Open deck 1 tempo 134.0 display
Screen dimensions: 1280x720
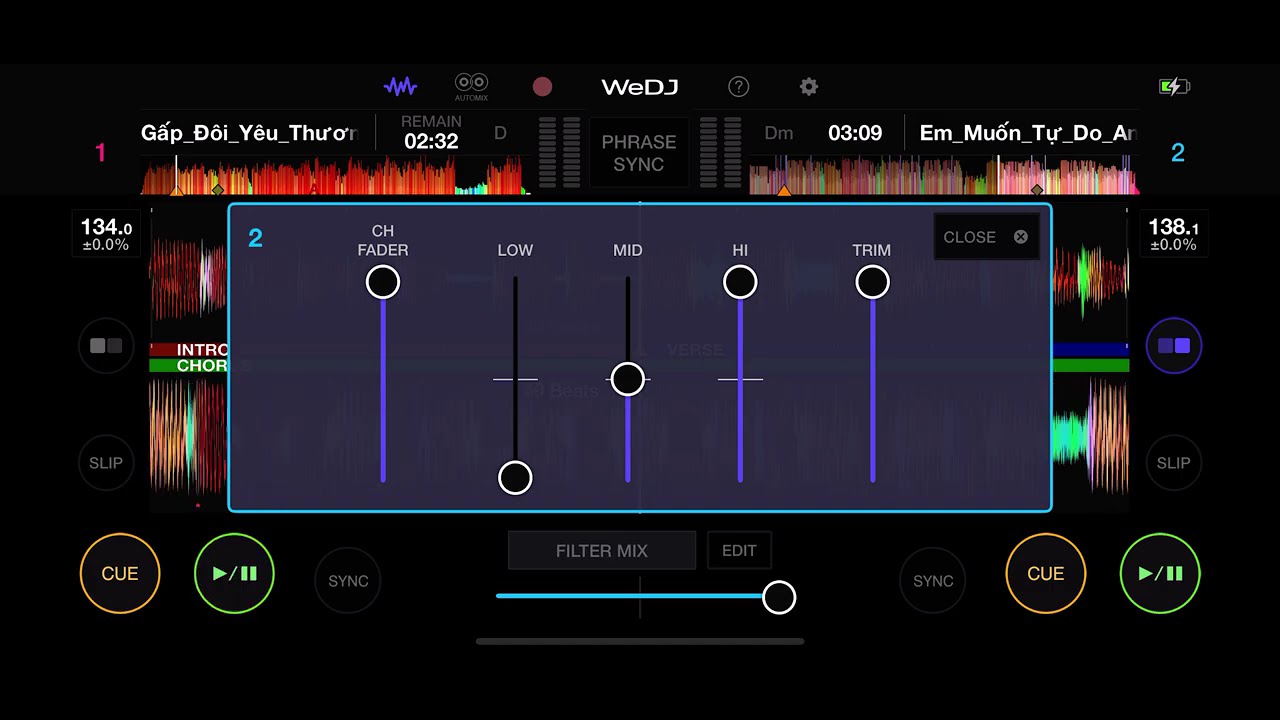click(x=105, y=234)
